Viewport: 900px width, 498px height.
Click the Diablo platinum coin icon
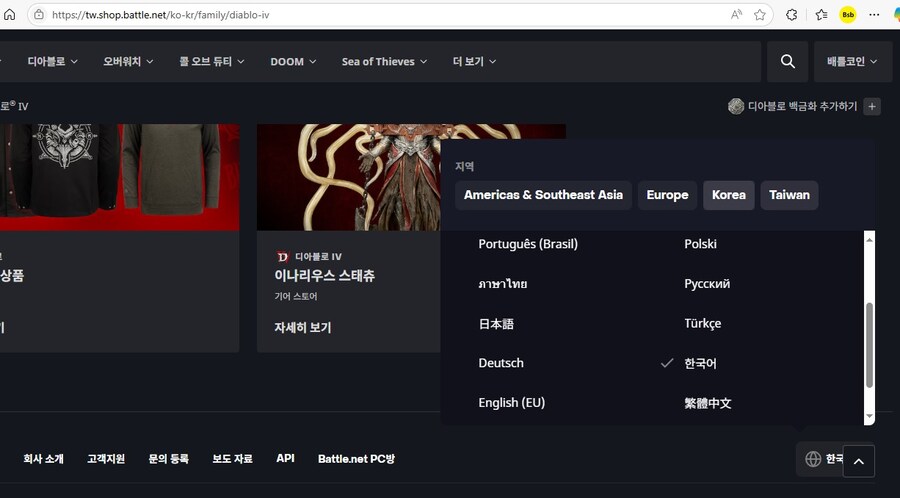click(736, 106)
